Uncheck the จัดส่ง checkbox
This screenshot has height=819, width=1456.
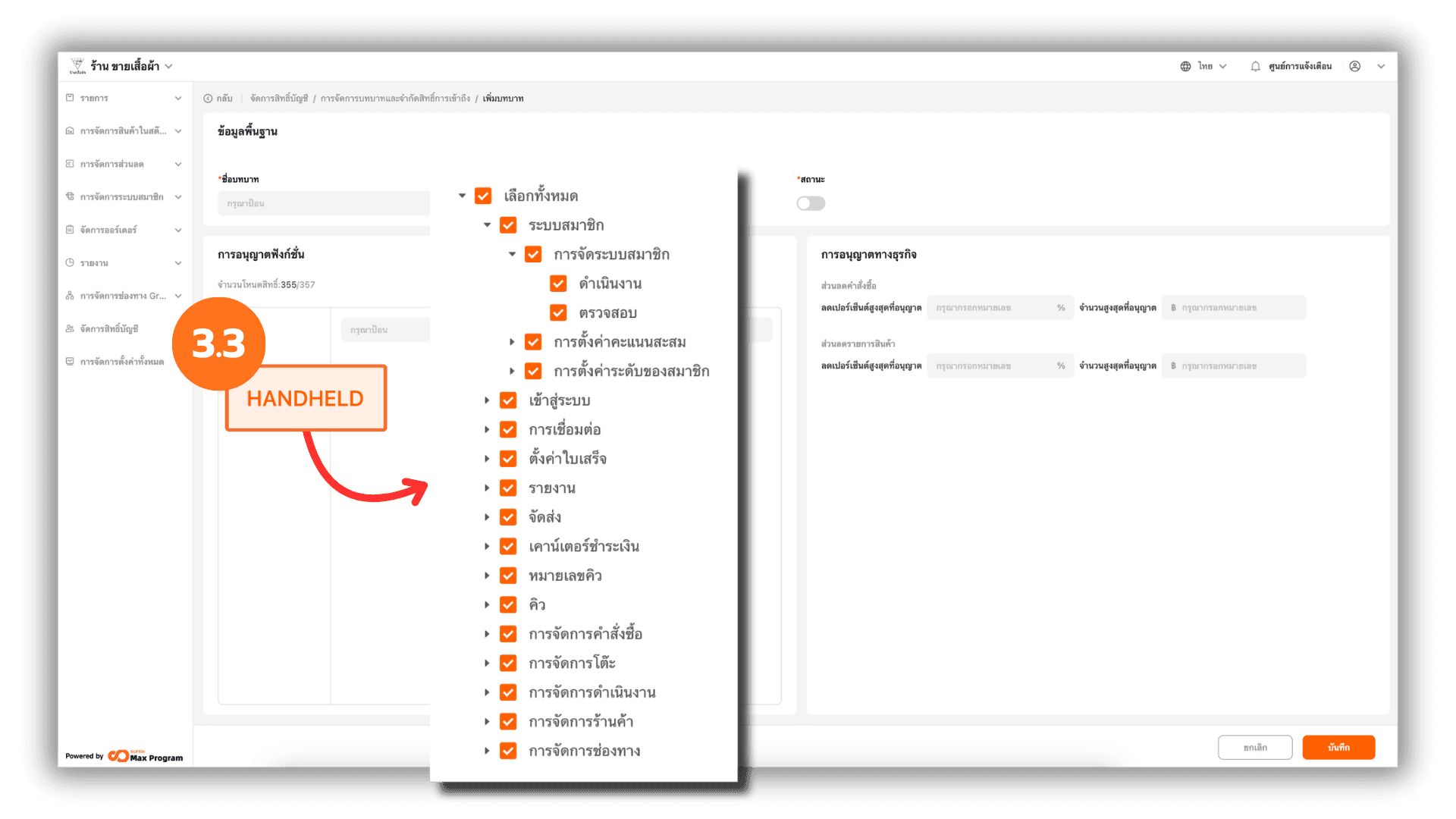click(x=508, y=517)
